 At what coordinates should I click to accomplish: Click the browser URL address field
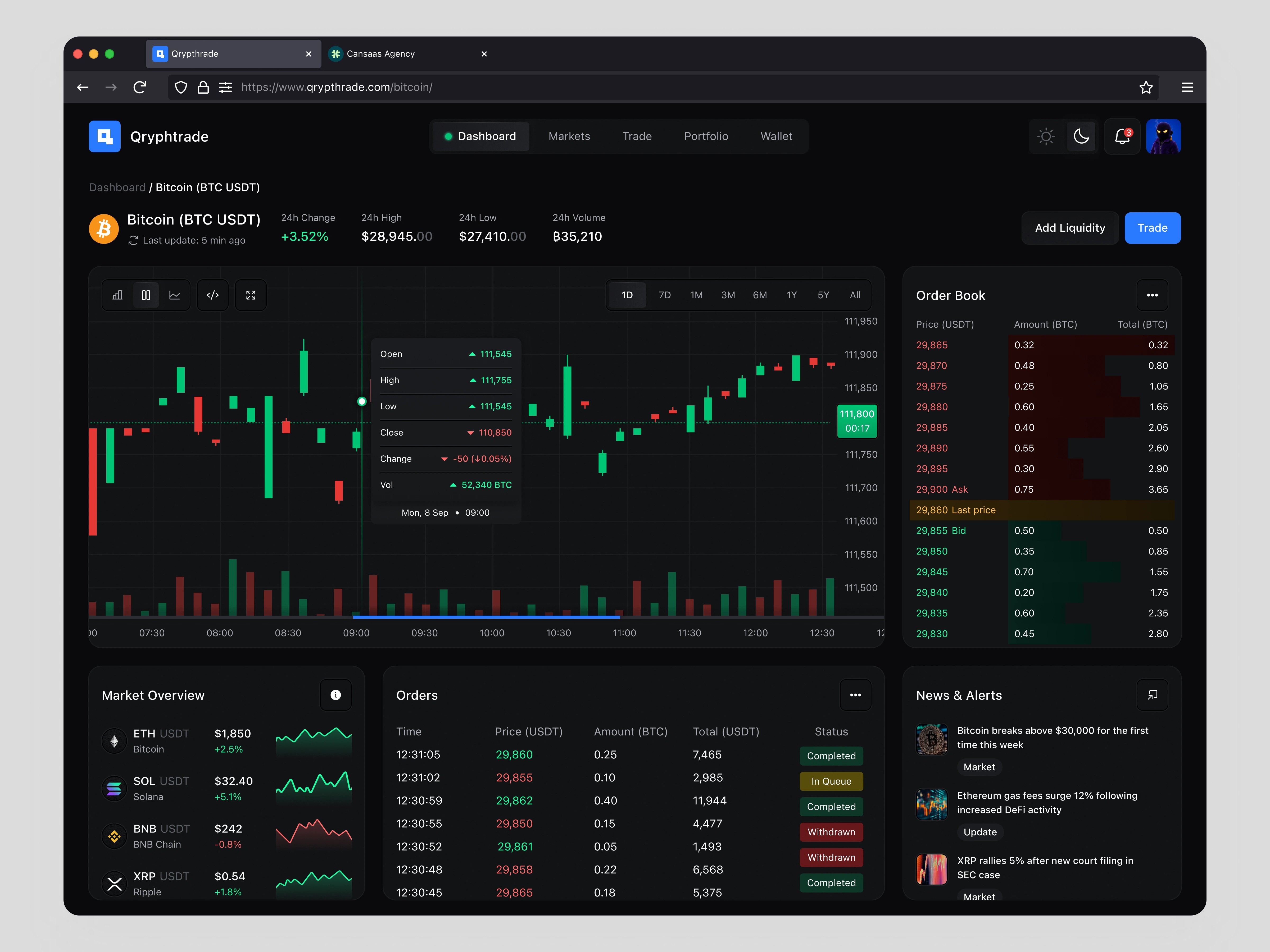[663, 87]
